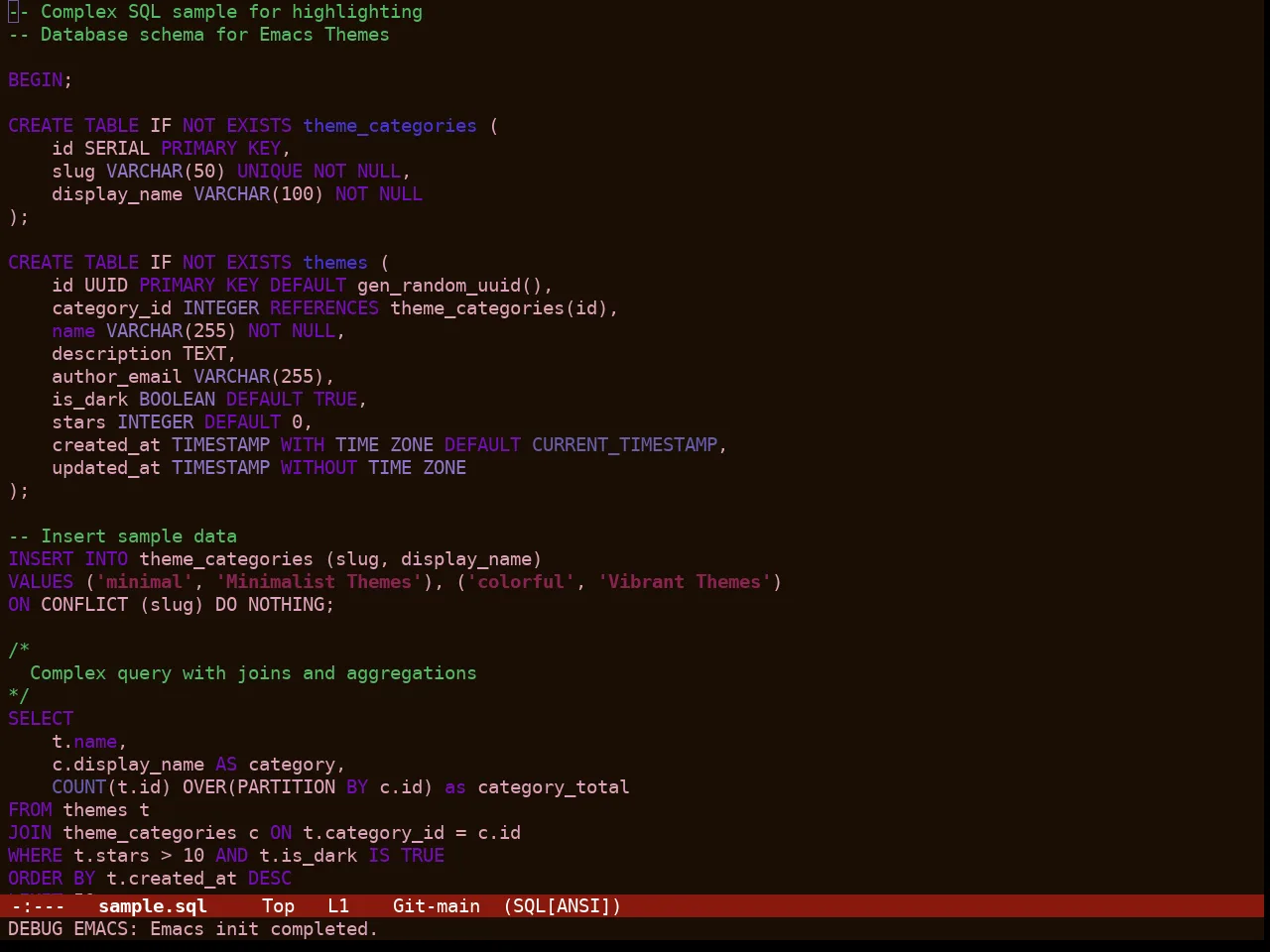Click DESC keyword at end of ORDER BY
Screen dimensions: 1270x952
270,878
